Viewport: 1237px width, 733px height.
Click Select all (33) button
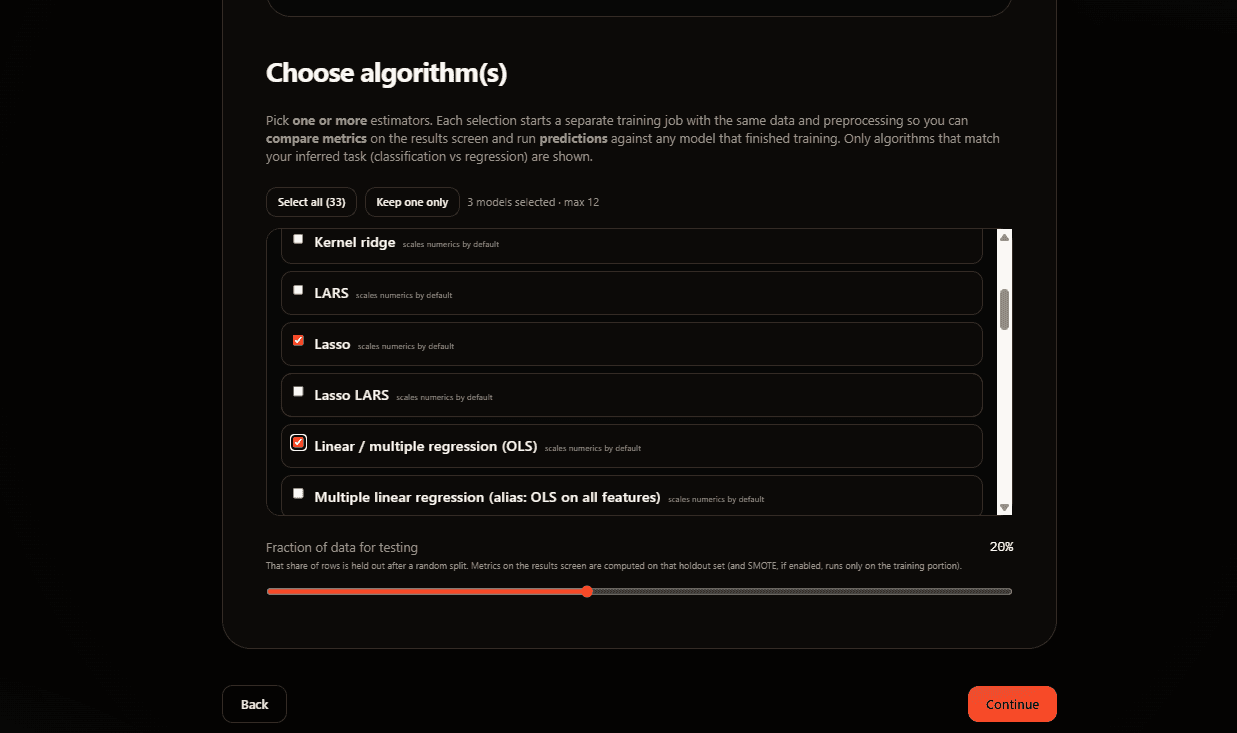(x=311, y=202)
